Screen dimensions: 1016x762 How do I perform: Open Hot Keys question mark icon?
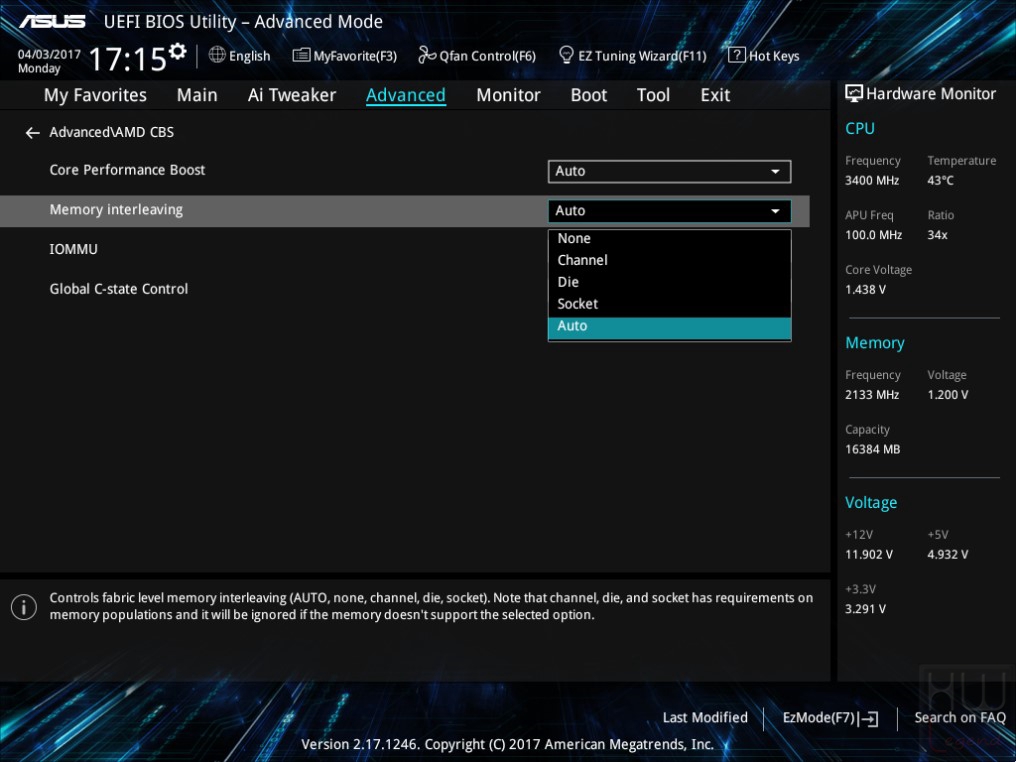coord(737,55)
